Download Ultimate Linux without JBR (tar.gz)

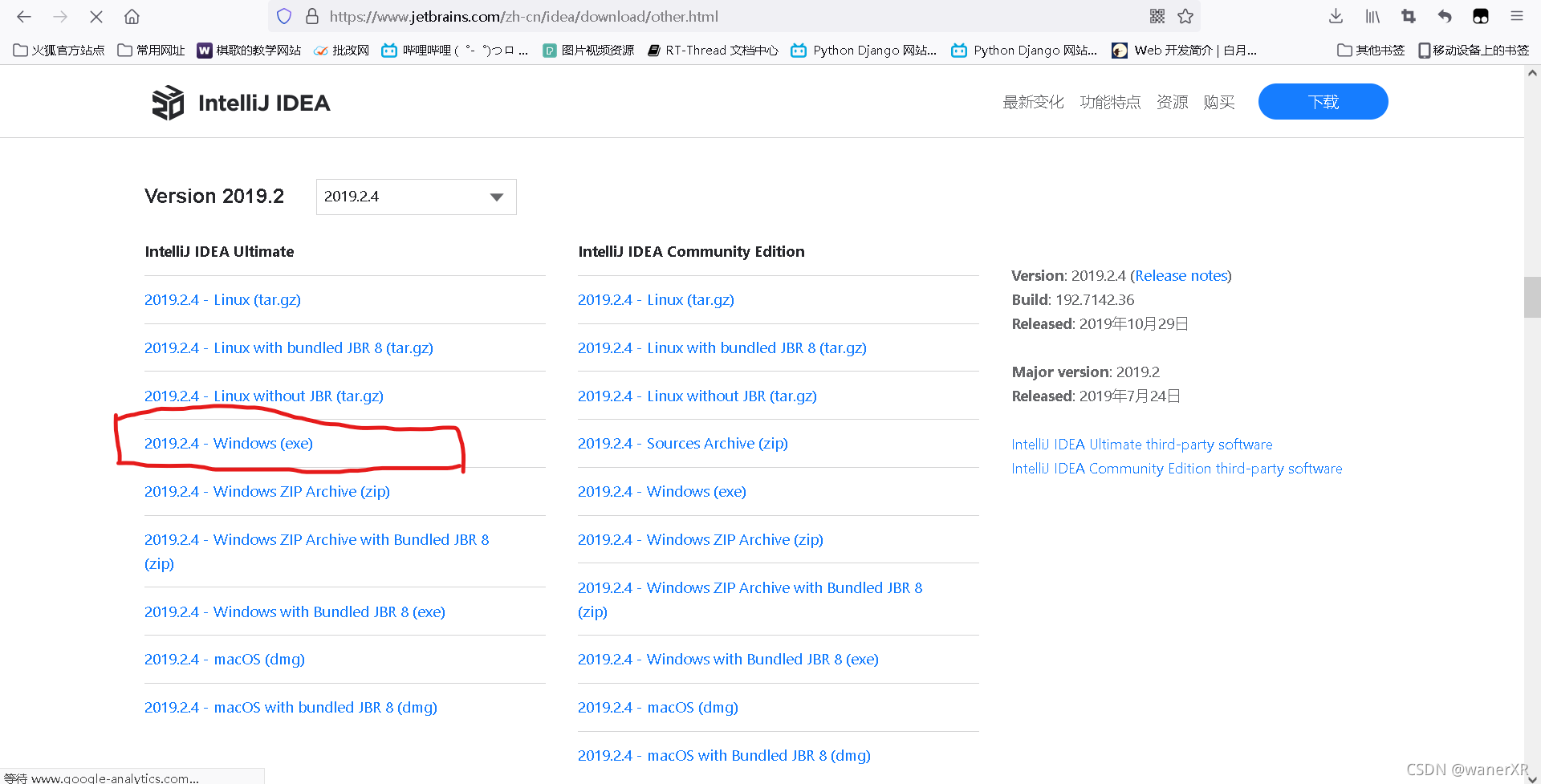click(x=264, y=396)
